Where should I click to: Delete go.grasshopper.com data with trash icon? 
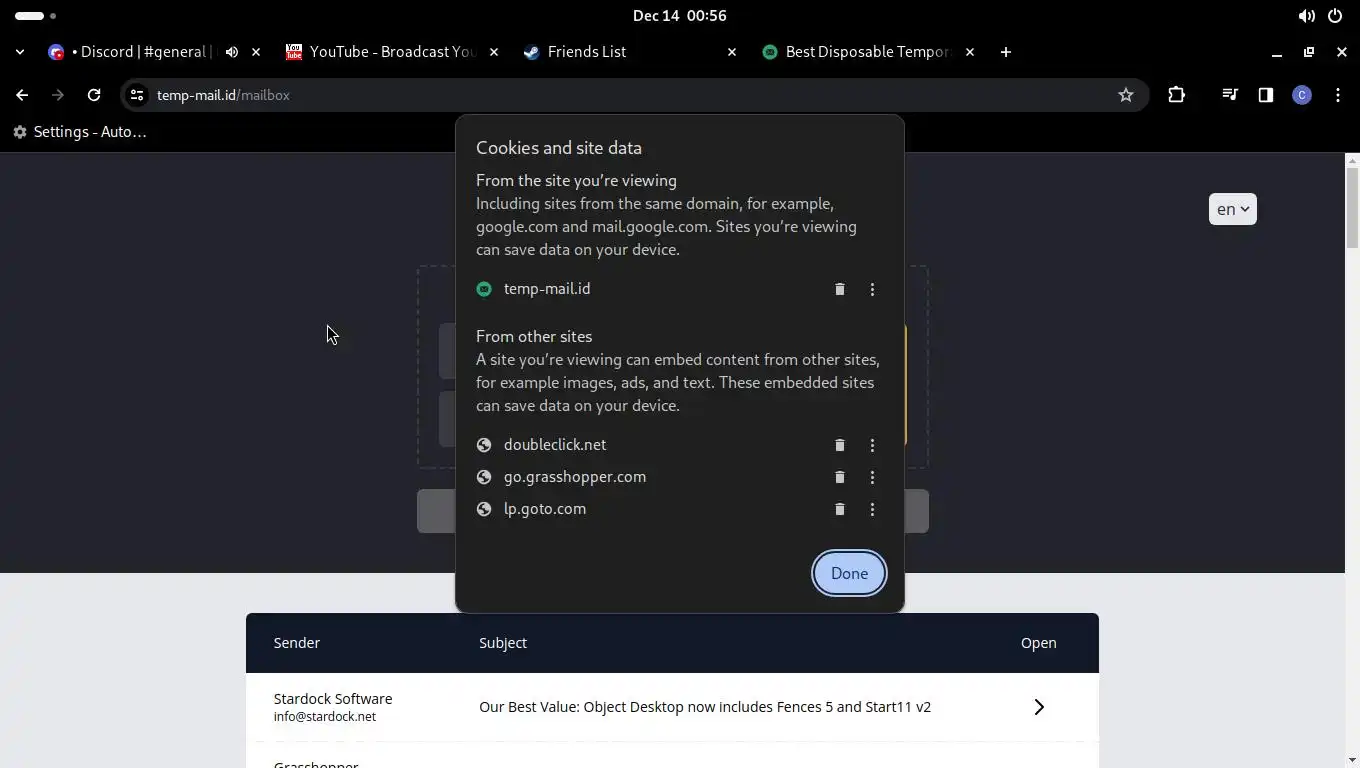pos(840,477)
